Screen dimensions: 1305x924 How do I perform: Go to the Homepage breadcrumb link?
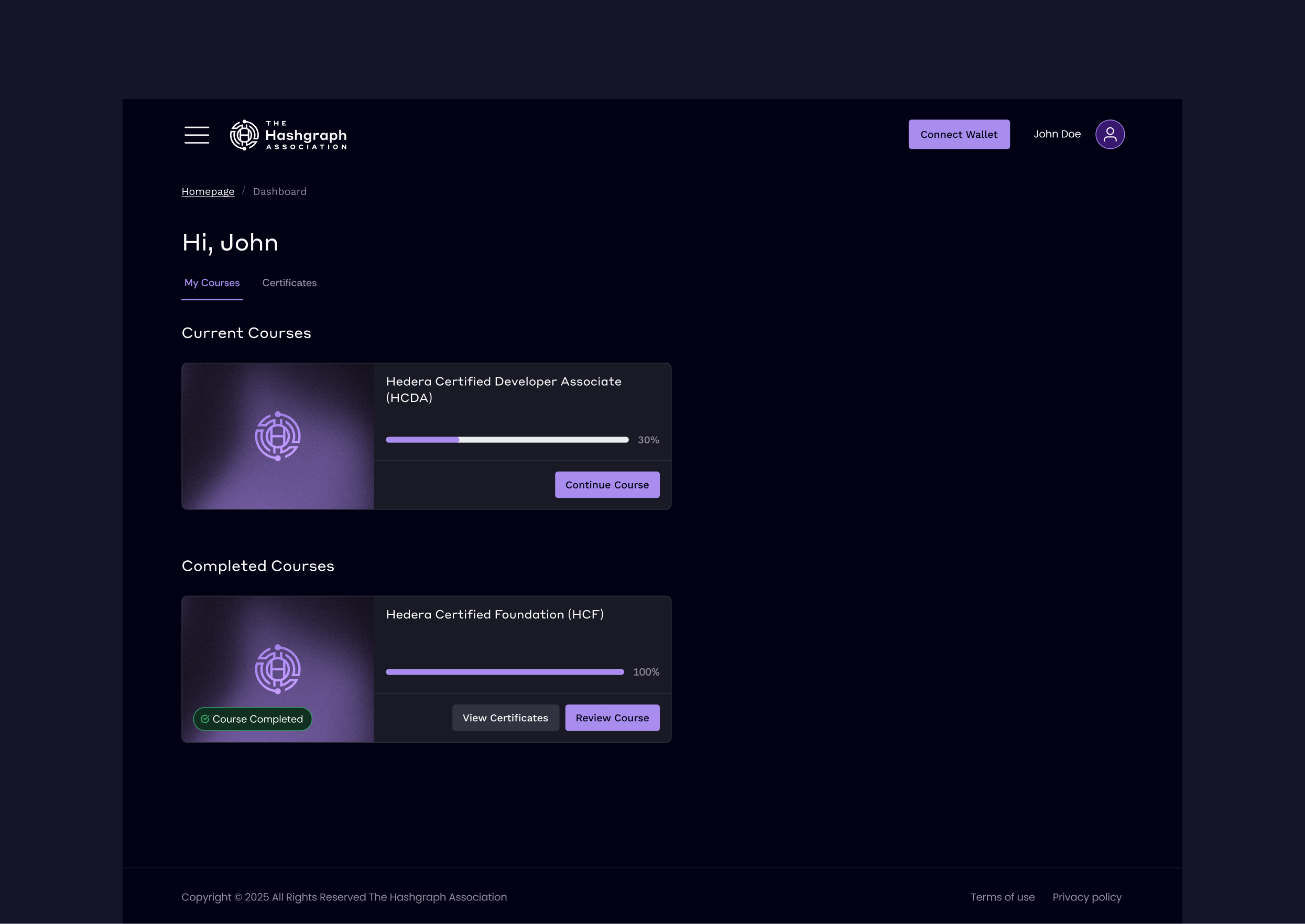point(208,192)
